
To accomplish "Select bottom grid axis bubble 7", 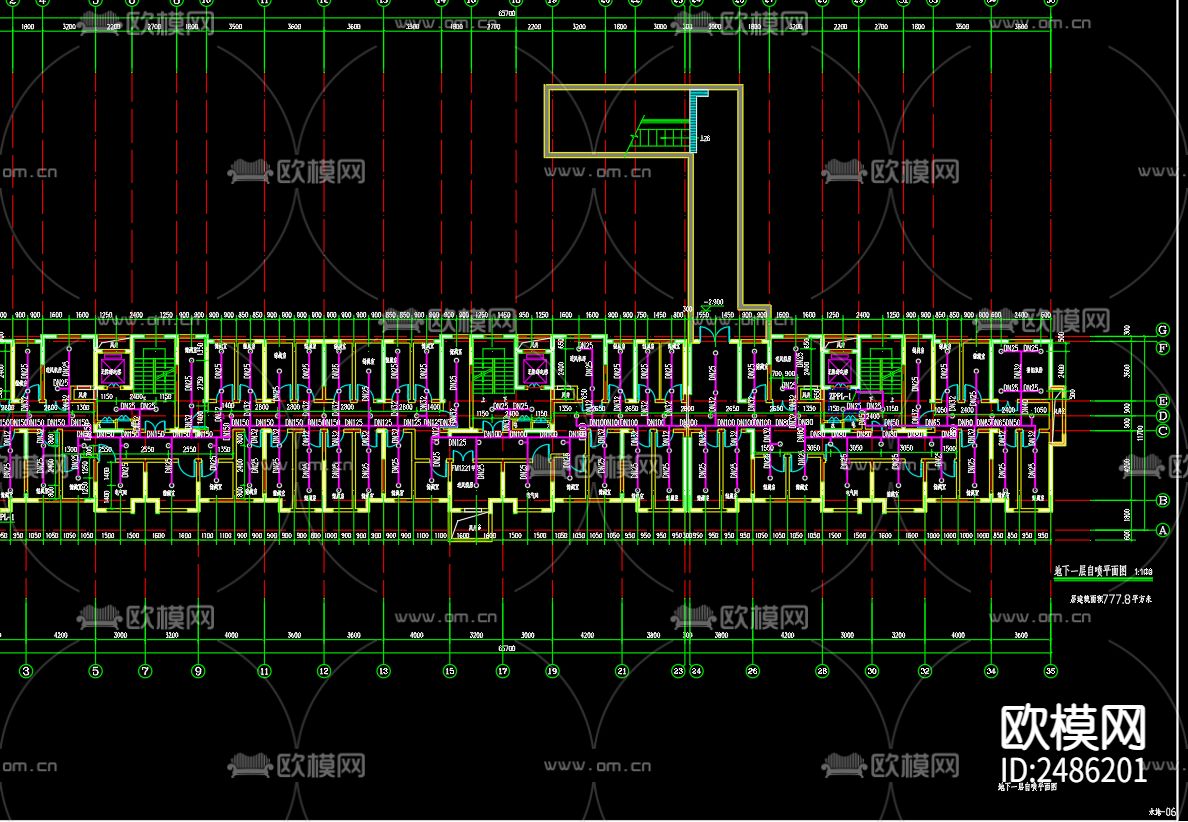I will (145, 671).
